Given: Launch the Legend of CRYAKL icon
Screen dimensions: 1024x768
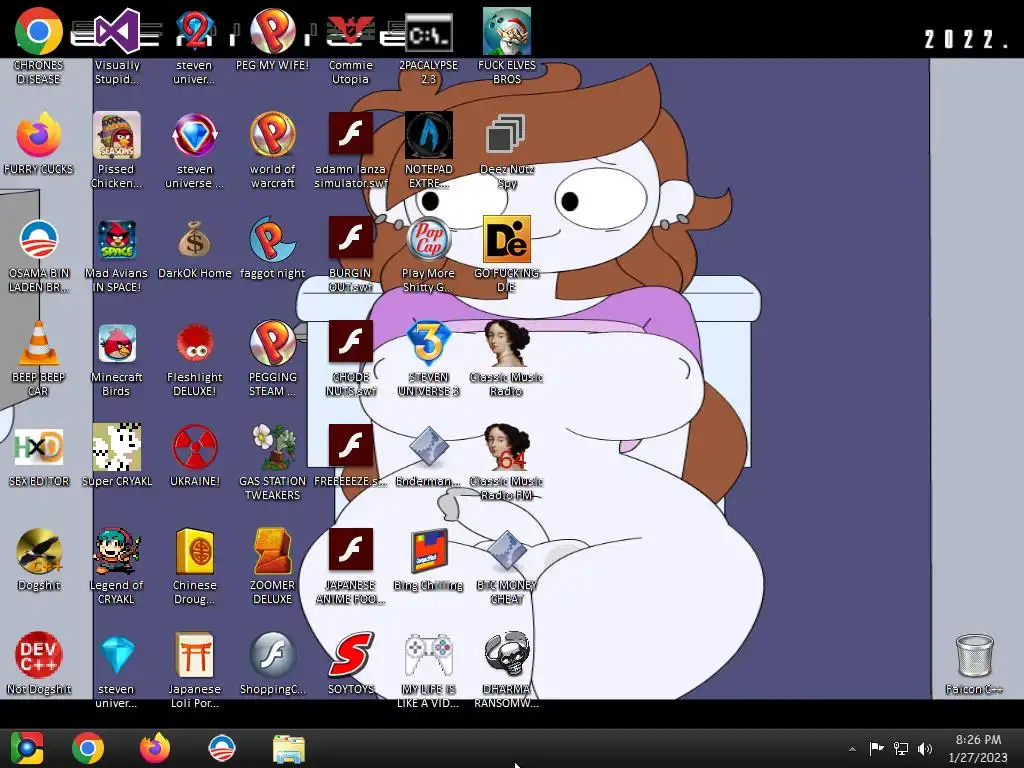Looking at the screenshot, I should pos(116,552).
